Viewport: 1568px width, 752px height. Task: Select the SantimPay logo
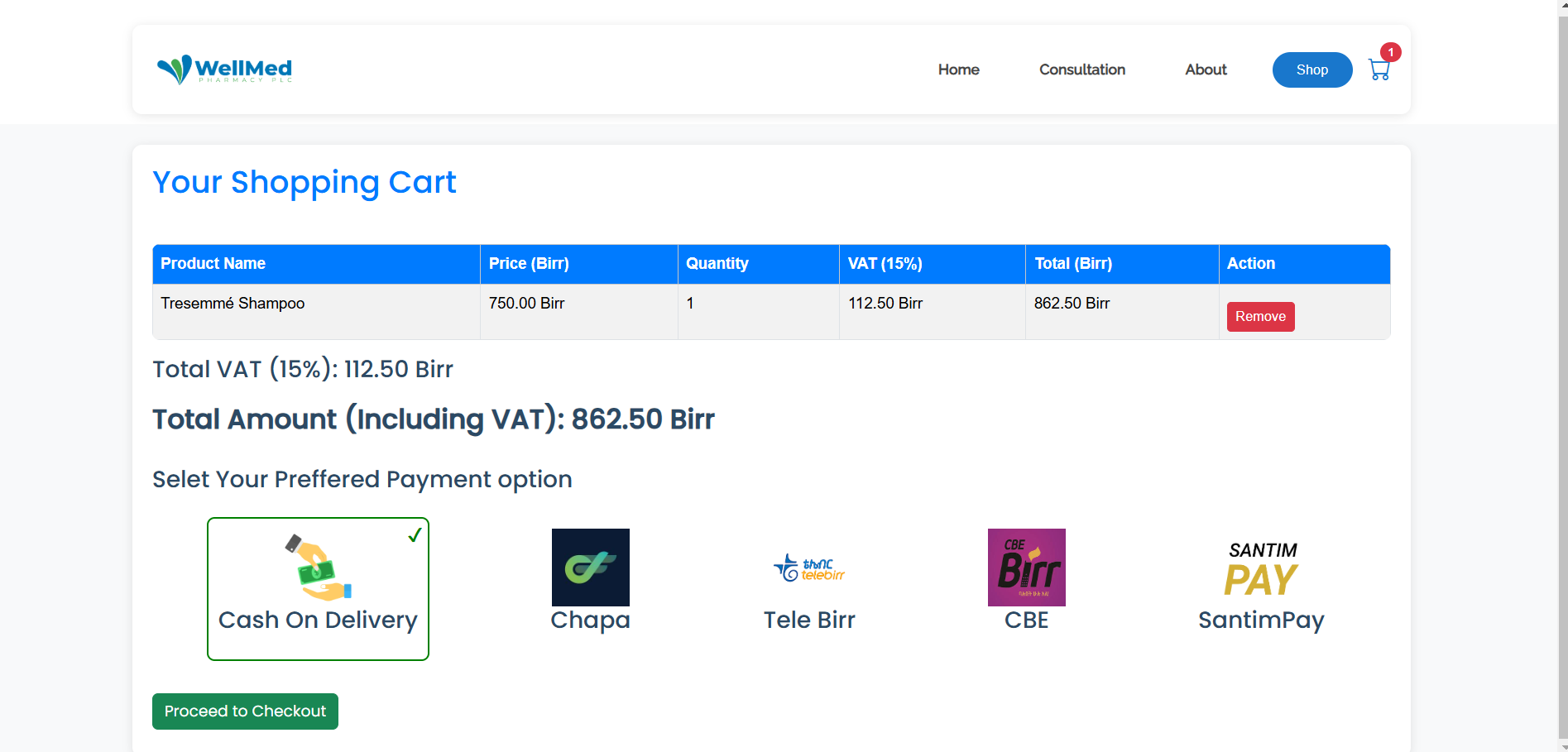coord(1261,568)
